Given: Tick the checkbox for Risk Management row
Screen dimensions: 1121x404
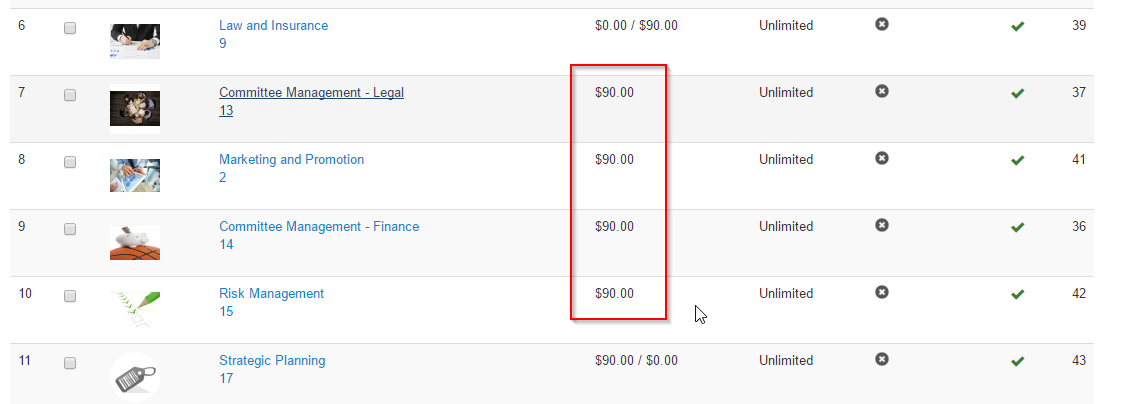Looking at the screenshot, I should click(x=70, y=295).
